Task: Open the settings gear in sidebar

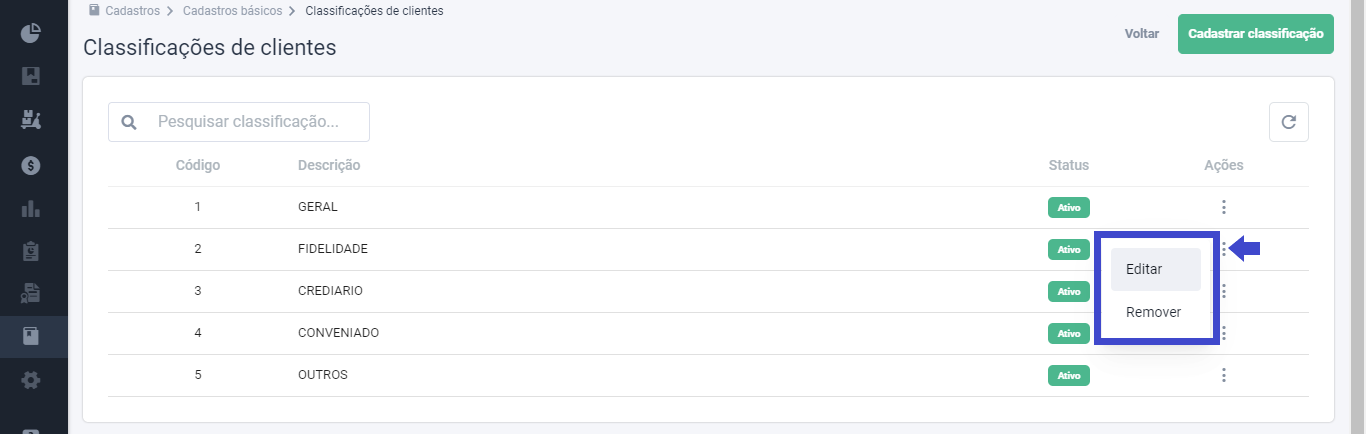Action: pyautogui.click(x=30, y=380)
